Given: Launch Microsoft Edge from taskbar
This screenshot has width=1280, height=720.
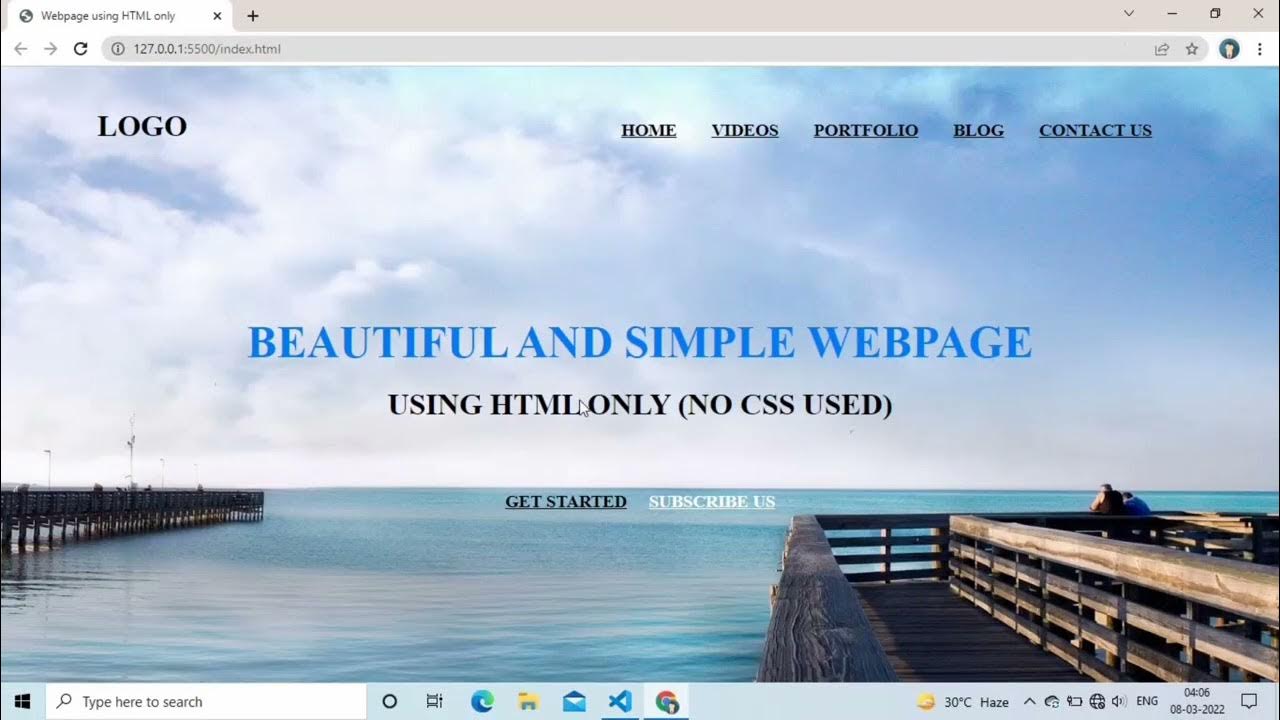Looking at the screenshot, I should 482,702.
